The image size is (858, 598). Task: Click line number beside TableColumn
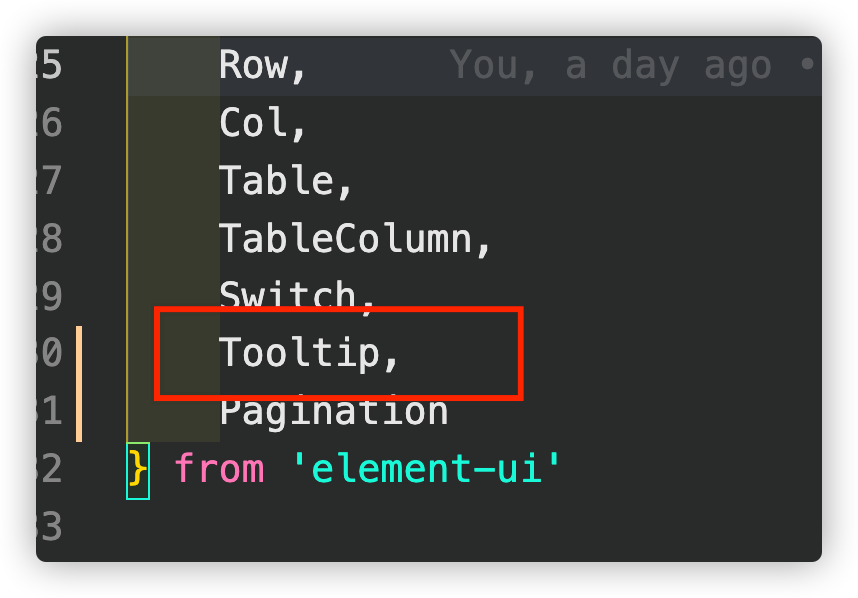(50, 239)
